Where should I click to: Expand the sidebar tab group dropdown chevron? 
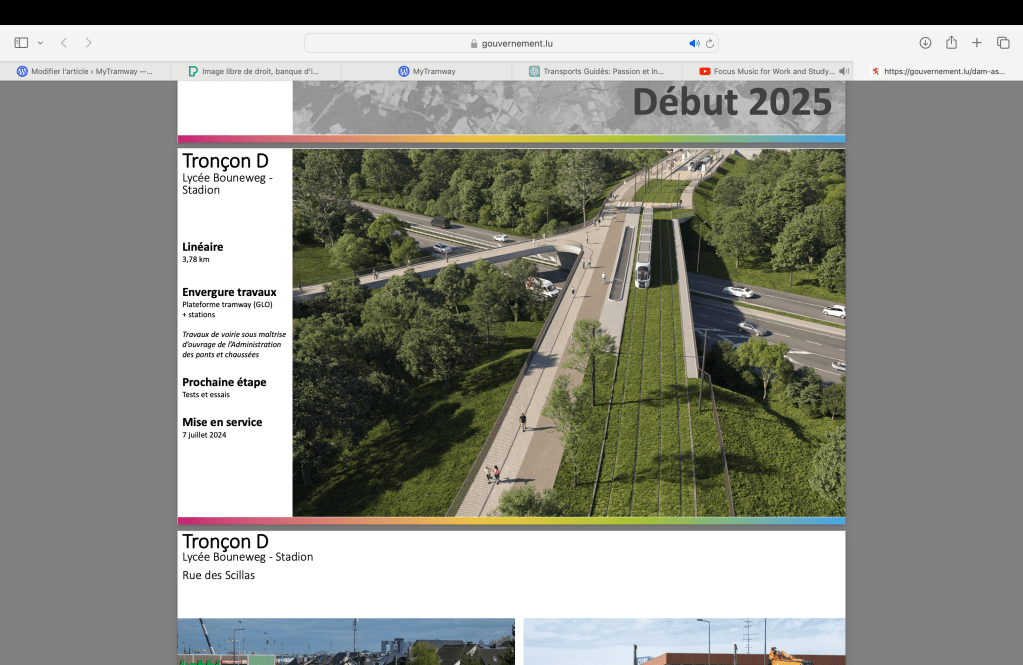pyautogui.click(x=40, y=43)
